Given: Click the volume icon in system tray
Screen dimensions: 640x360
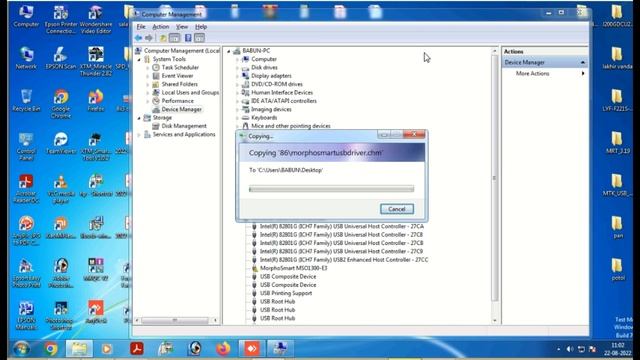Looking at the screenshot, I should pos(570,349).
